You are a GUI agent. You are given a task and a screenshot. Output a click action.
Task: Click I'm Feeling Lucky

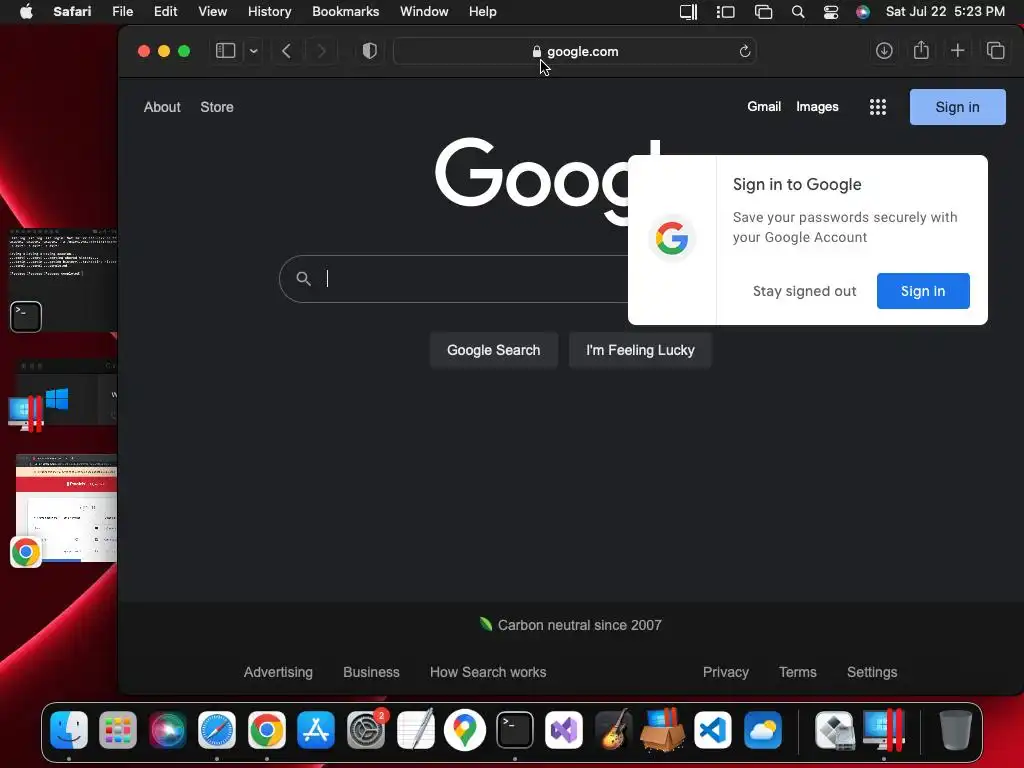pyautogui.click(x=640, y=350)
